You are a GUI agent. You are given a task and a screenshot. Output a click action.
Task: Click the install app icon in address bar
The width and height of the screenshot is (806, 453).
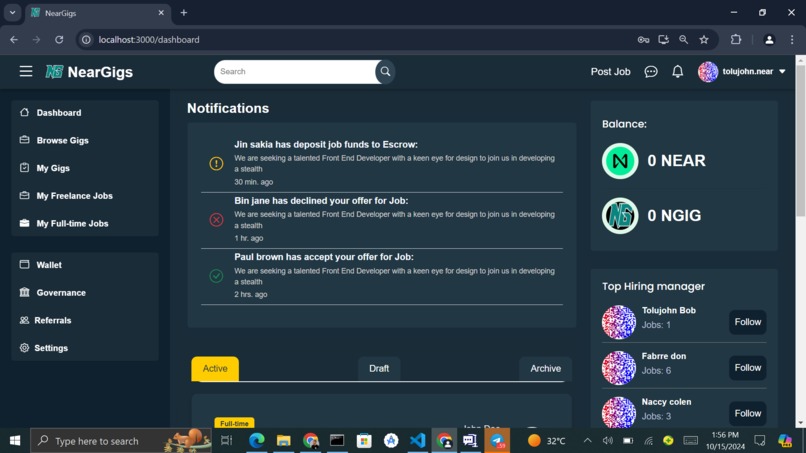[664, 40]
